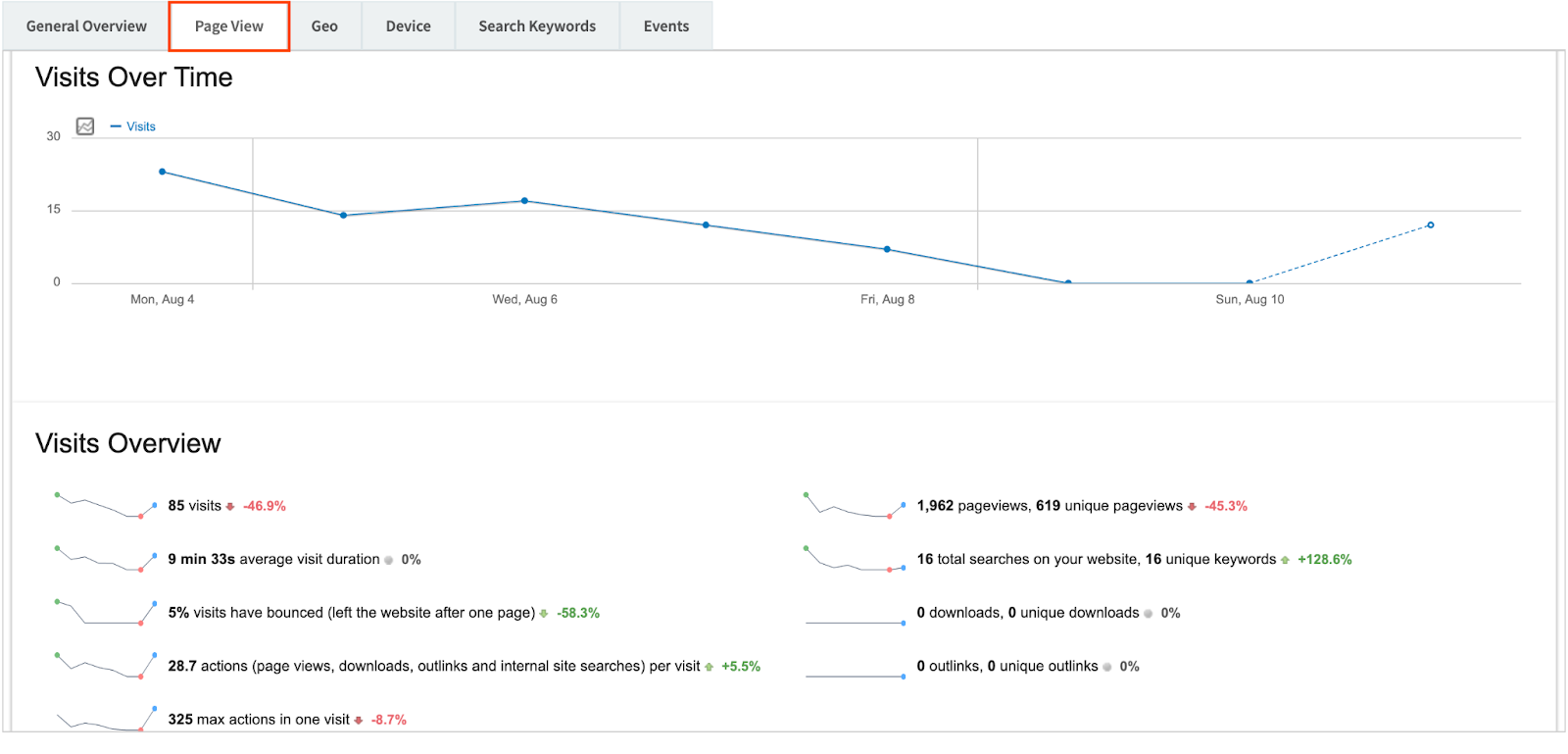
Task: Click the red arrow next to max actions
Action: (x=359, y=721)
